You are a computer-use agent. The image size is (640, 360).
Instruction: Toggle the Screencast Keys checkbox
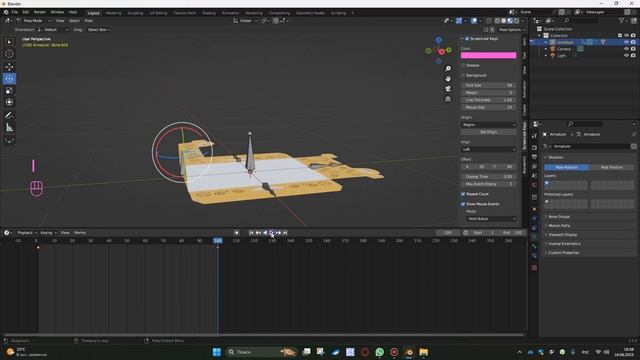click(467, 39)
